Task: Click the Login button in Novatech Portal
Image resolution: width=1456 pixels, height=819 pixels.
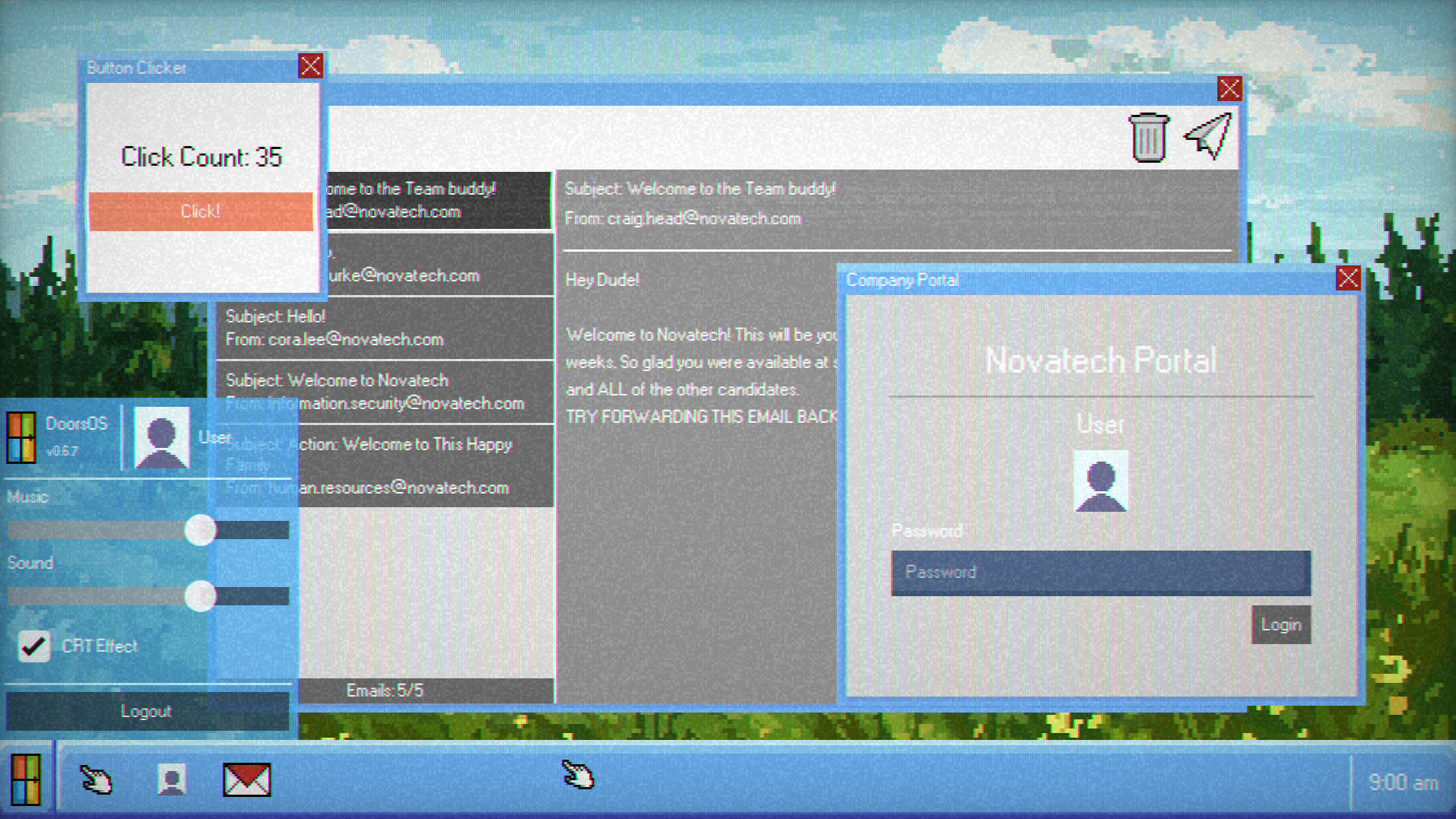Action: [1281, 624]
